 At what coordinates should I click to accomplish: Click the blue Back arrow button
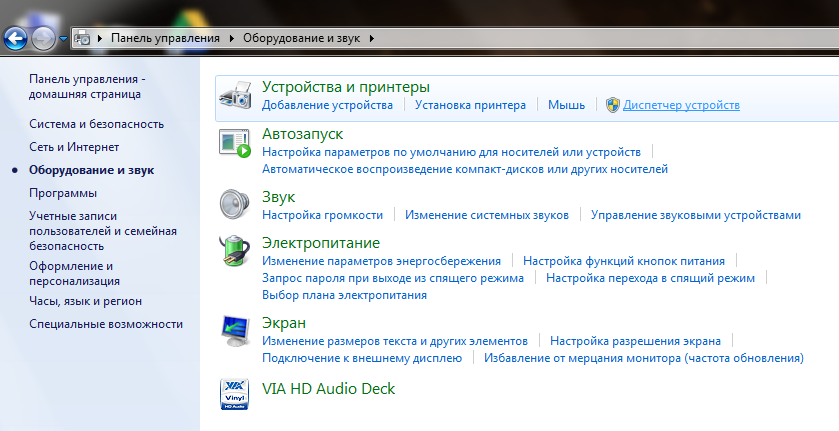[x=15, y=39]
